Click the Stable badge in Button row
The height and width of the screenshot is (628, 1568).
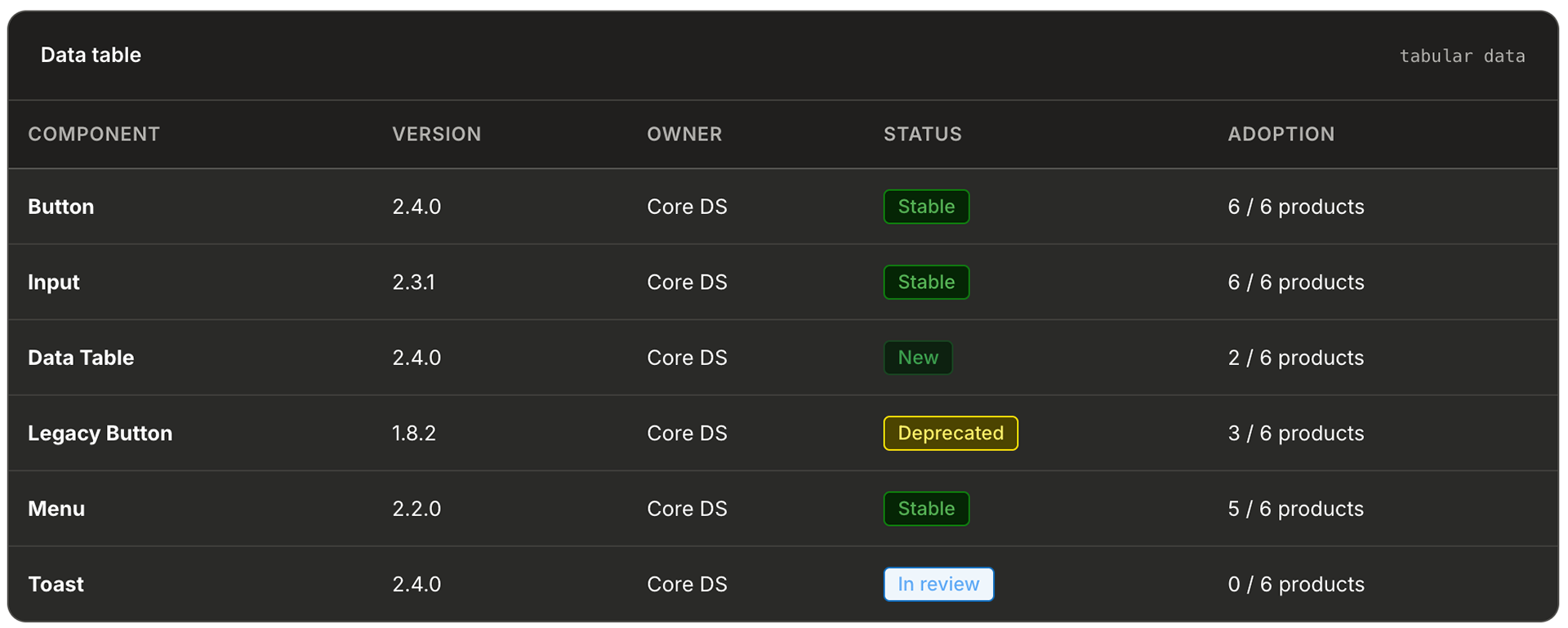click(x=926, y=207)
